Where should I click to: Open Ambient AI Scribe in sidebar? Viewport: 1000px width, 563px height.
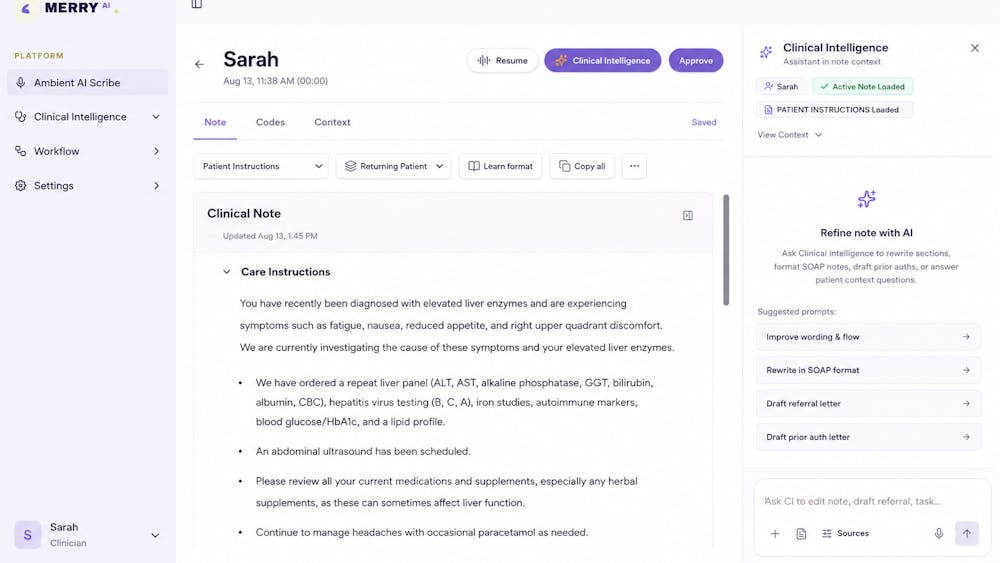click(87, 83)
